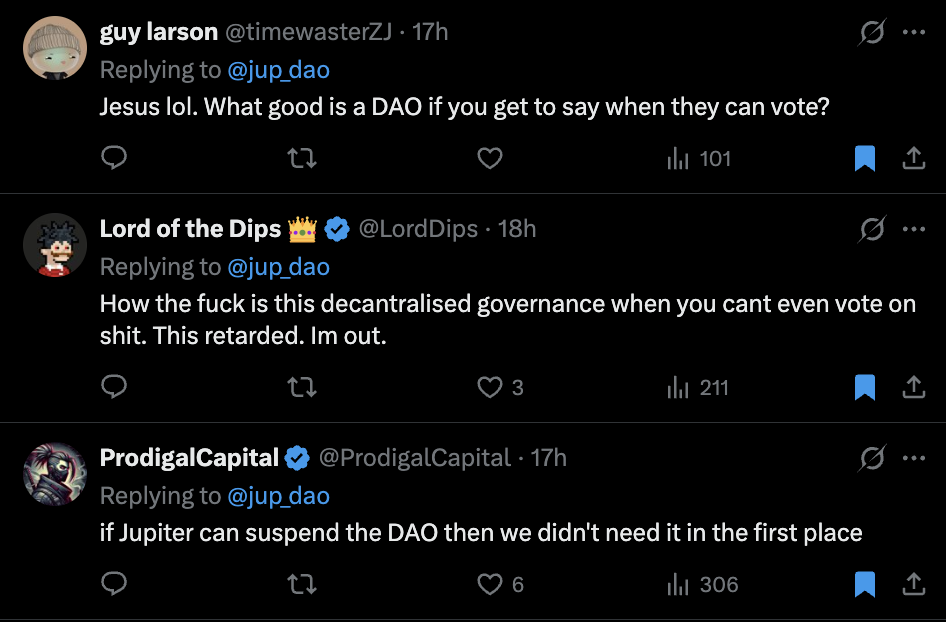Retweet Lord of the Dips' reply
This screenshot has width=946, height=622.
point(302,387)
